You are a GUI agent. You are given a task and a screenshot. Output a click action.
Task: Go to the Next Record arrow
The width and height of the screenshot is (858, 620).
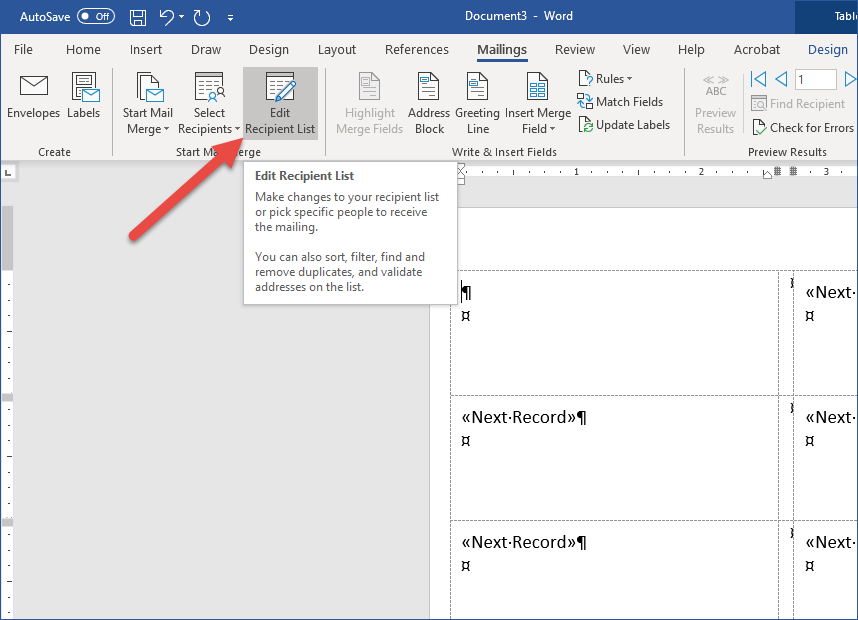(850, 79)
